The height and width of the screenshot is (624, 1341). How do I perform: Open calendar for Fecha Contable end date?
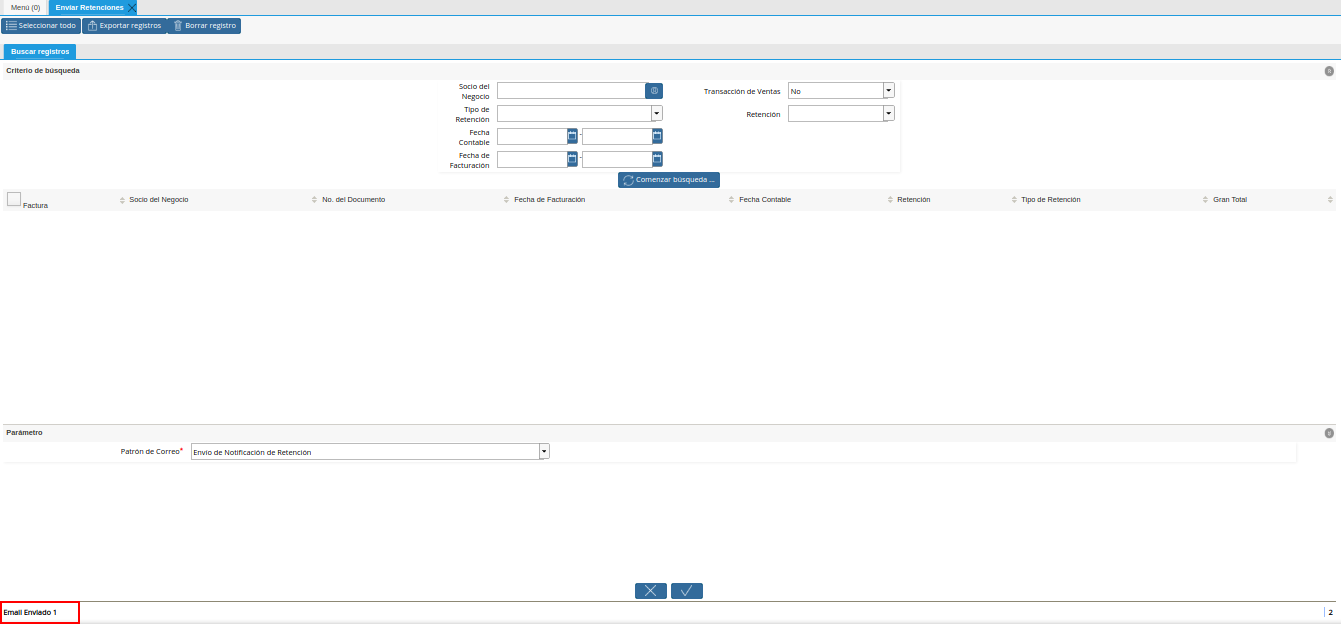657,136
